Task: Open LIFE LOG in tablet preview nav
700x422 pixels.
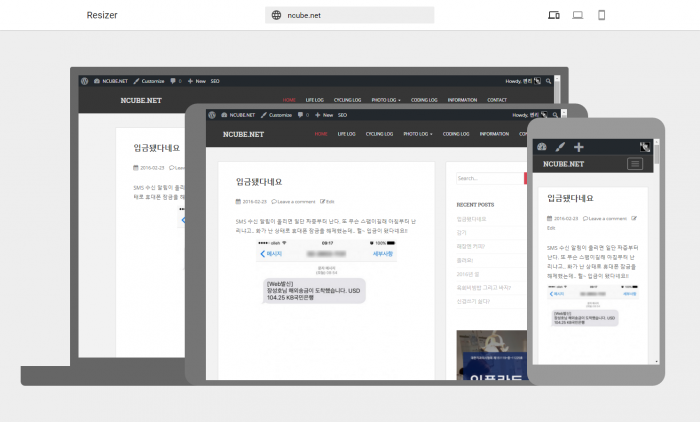Action: 346,134
